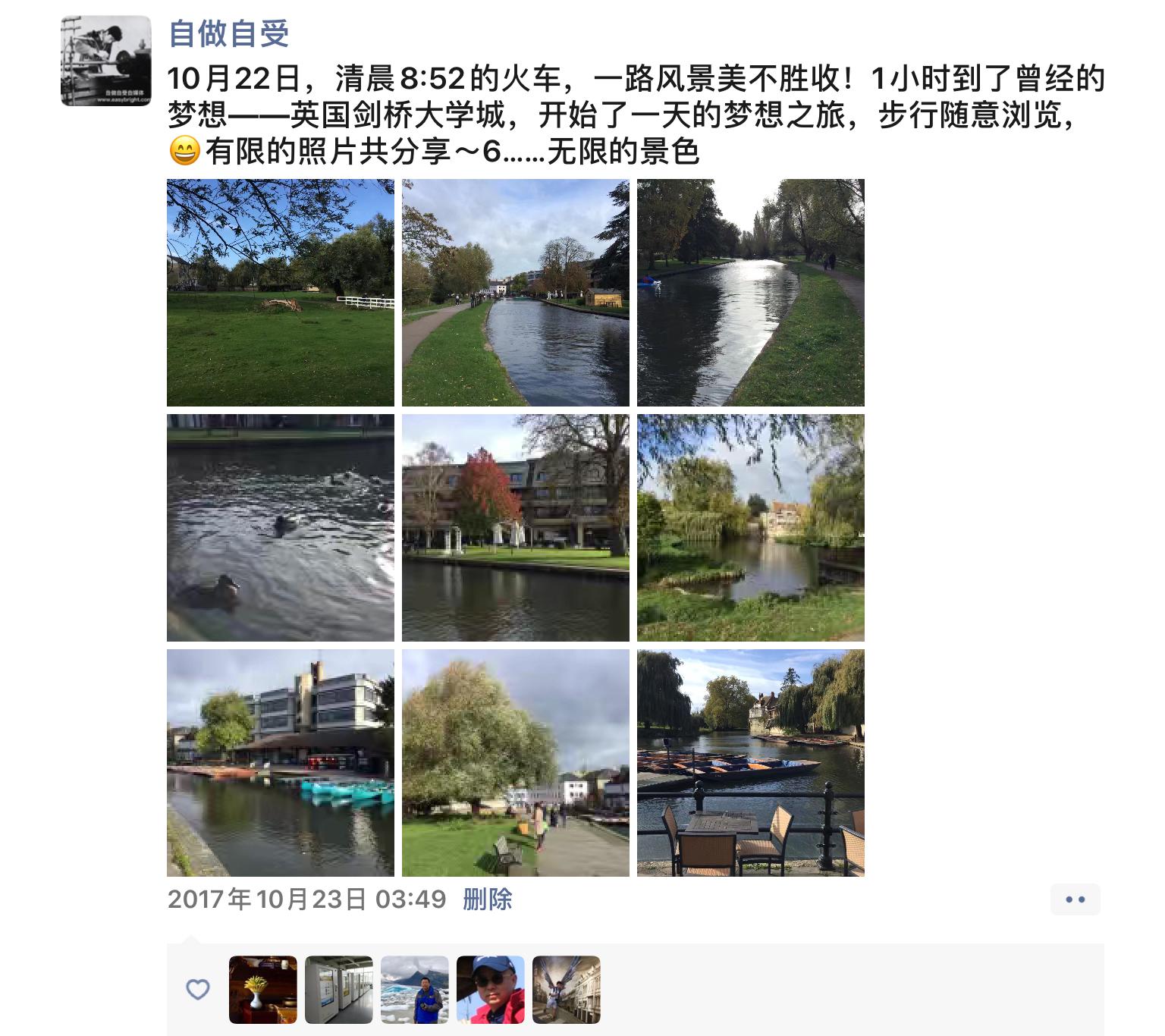Image resolution: width=1165 pixels, height=1036 pixels.
Task: Open liker avatar with cap and sunglasses
Action: (x=491, y=990)
